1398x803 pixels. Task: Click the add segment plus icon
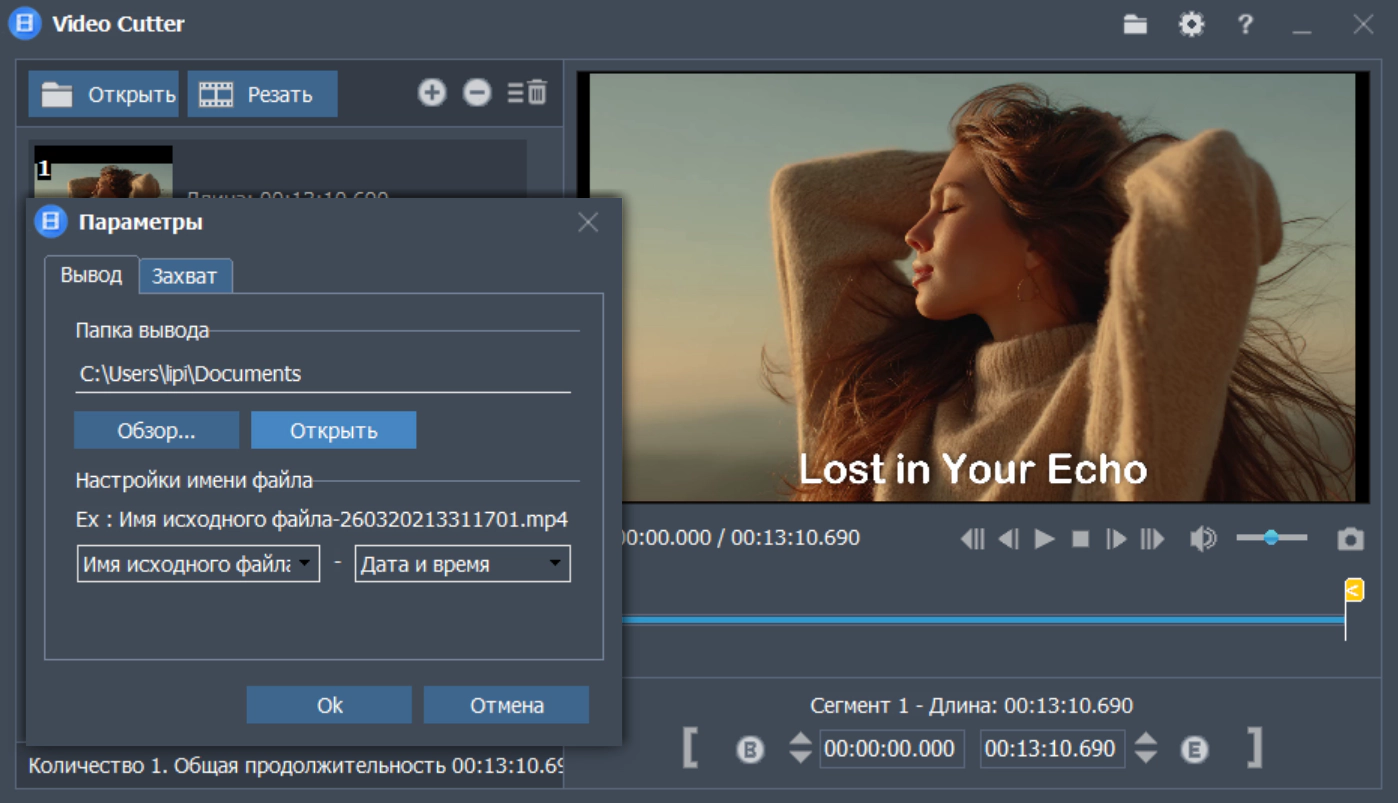tap(432, 93)
